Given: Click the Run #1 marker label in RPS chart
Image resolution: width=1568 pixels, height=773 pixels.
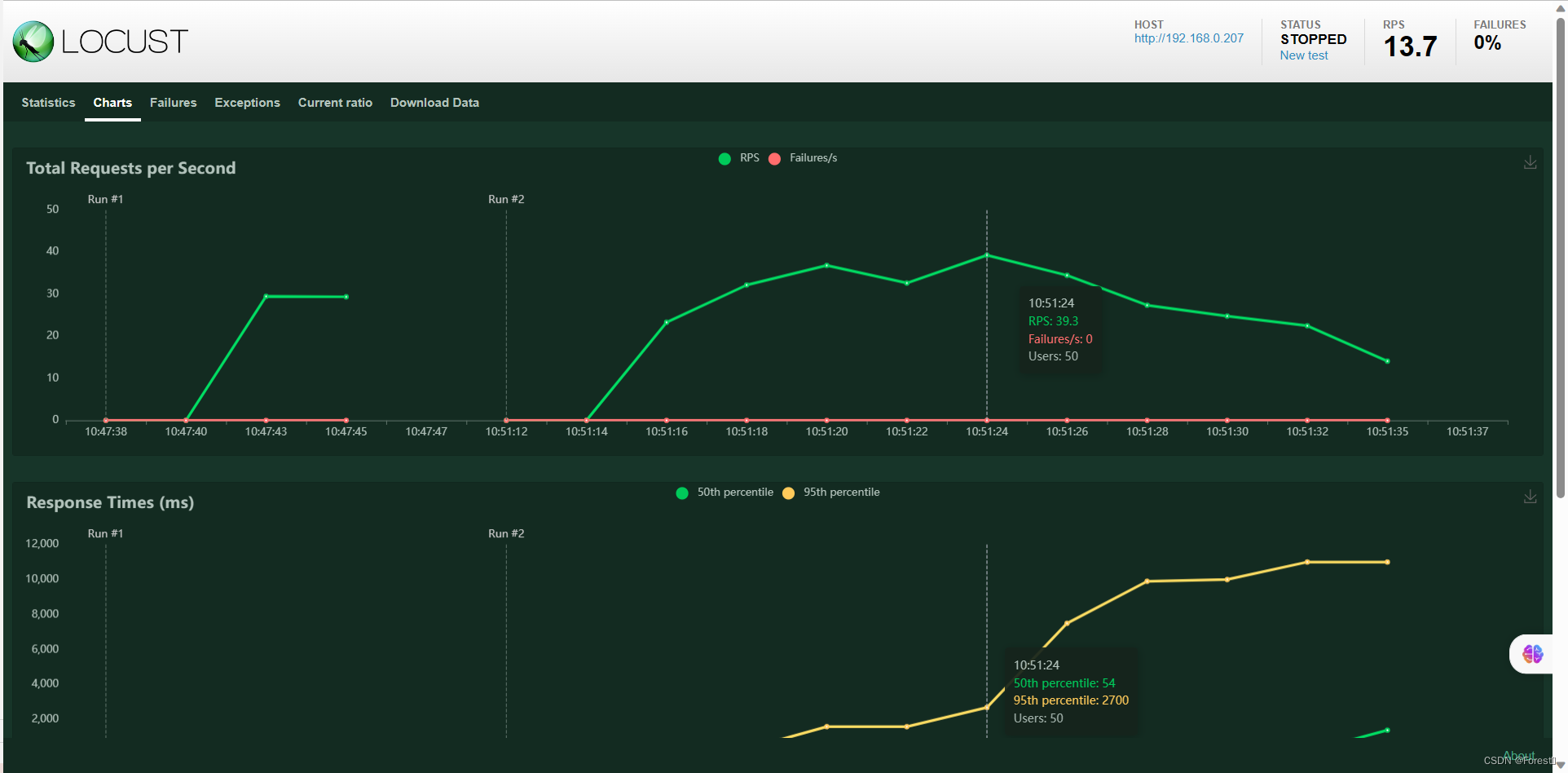Looking at the screenshot, I should tap(105, 199).
